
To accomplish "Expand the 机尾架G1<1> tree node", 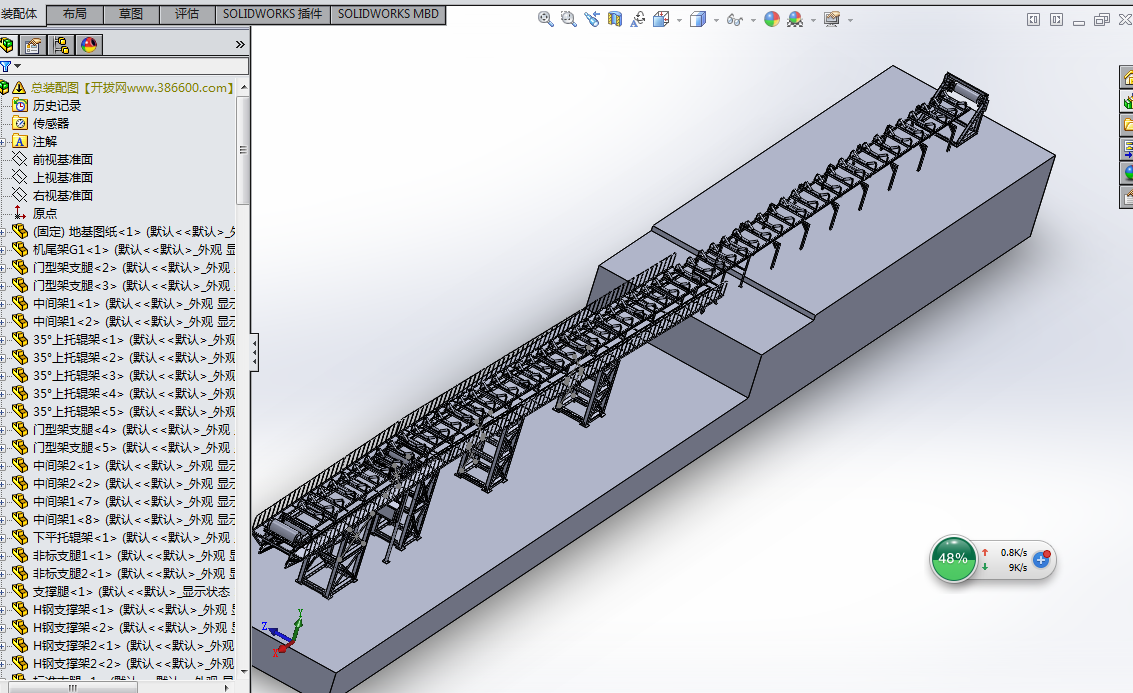I will 3,250.
